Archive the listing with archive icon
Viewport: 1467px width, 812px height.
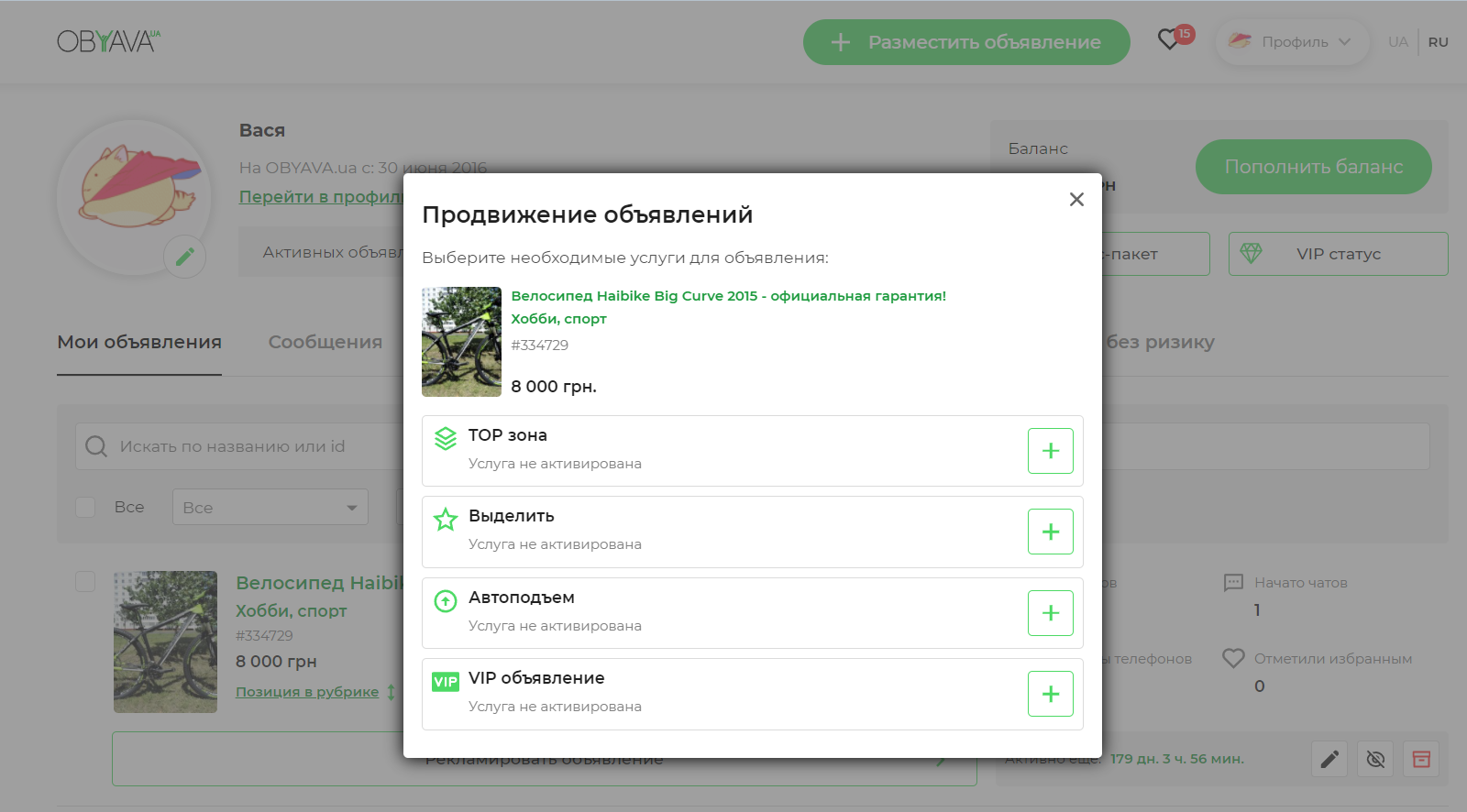pos(1421,759)
